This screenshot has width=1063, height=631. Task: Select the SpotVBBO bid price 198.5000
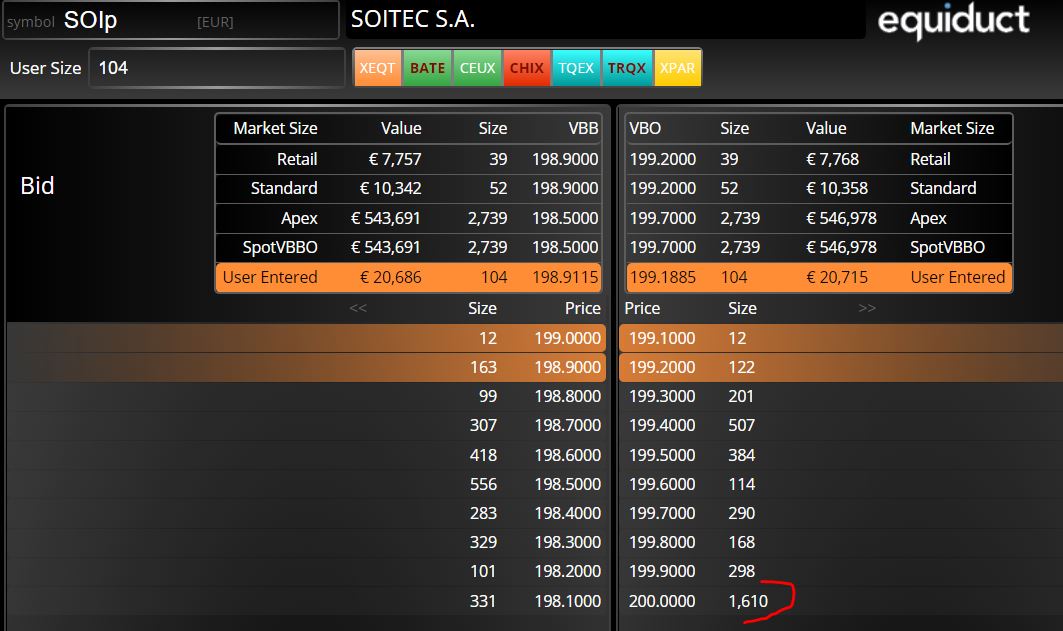click(x=565, y=247)
